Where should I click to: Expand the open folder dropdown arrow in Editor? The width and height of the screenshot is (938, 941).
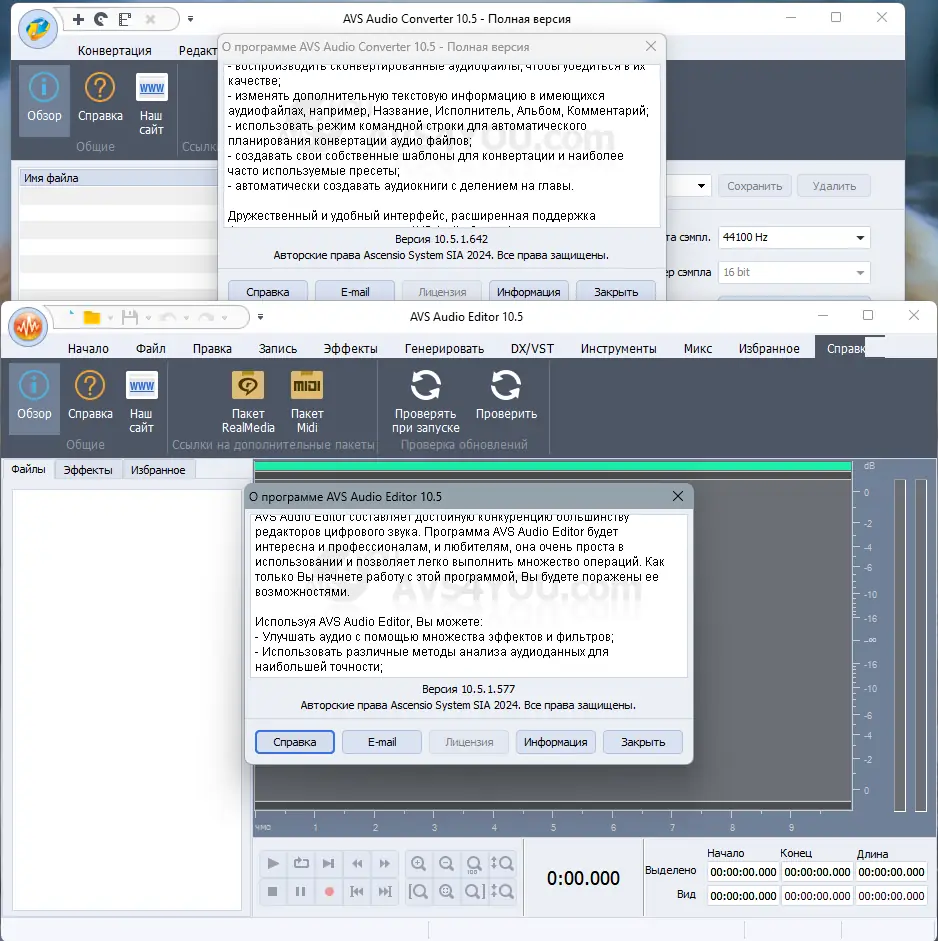110,317
